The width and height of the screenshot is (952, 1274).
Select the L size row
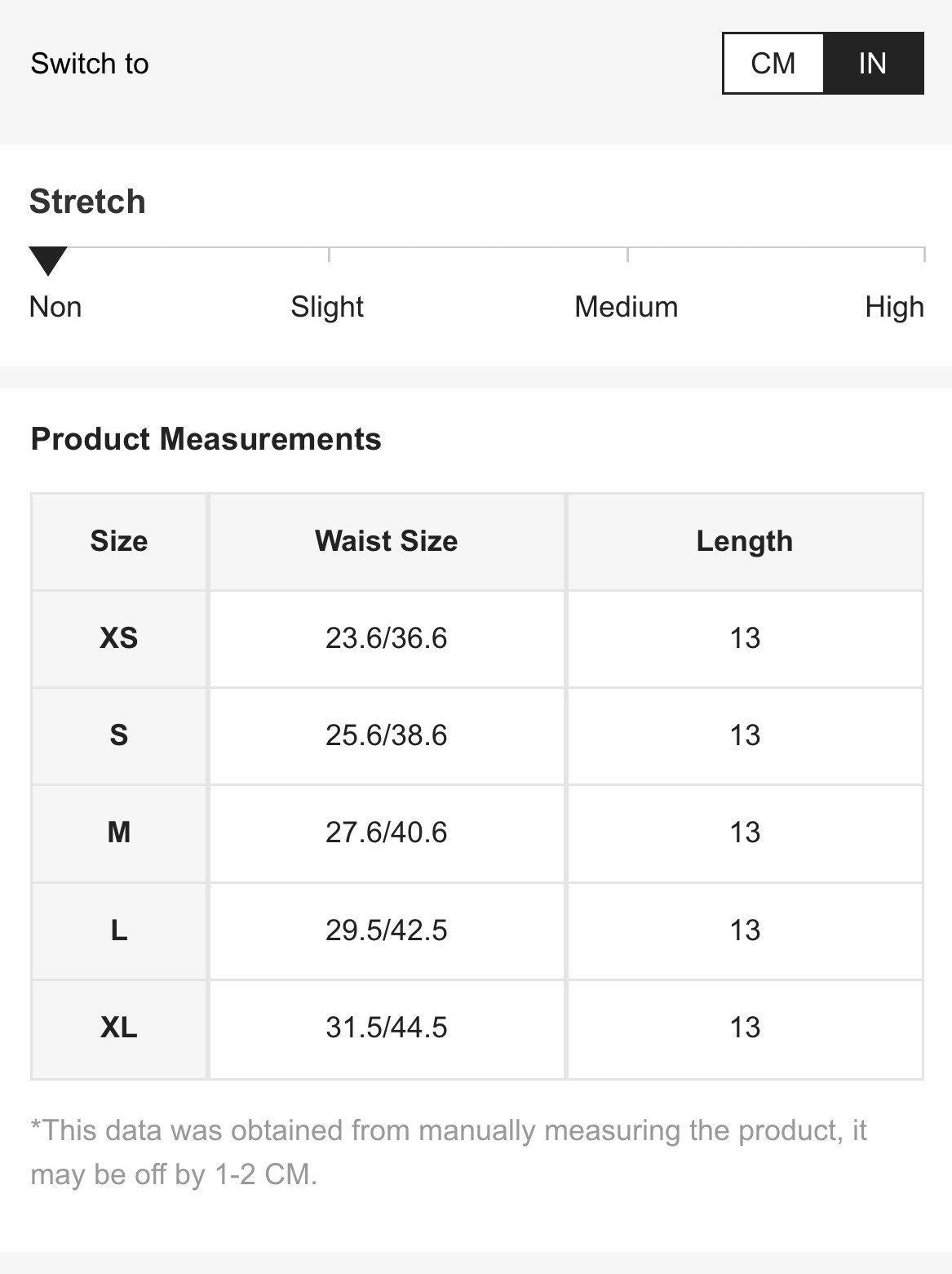(477, 930)
